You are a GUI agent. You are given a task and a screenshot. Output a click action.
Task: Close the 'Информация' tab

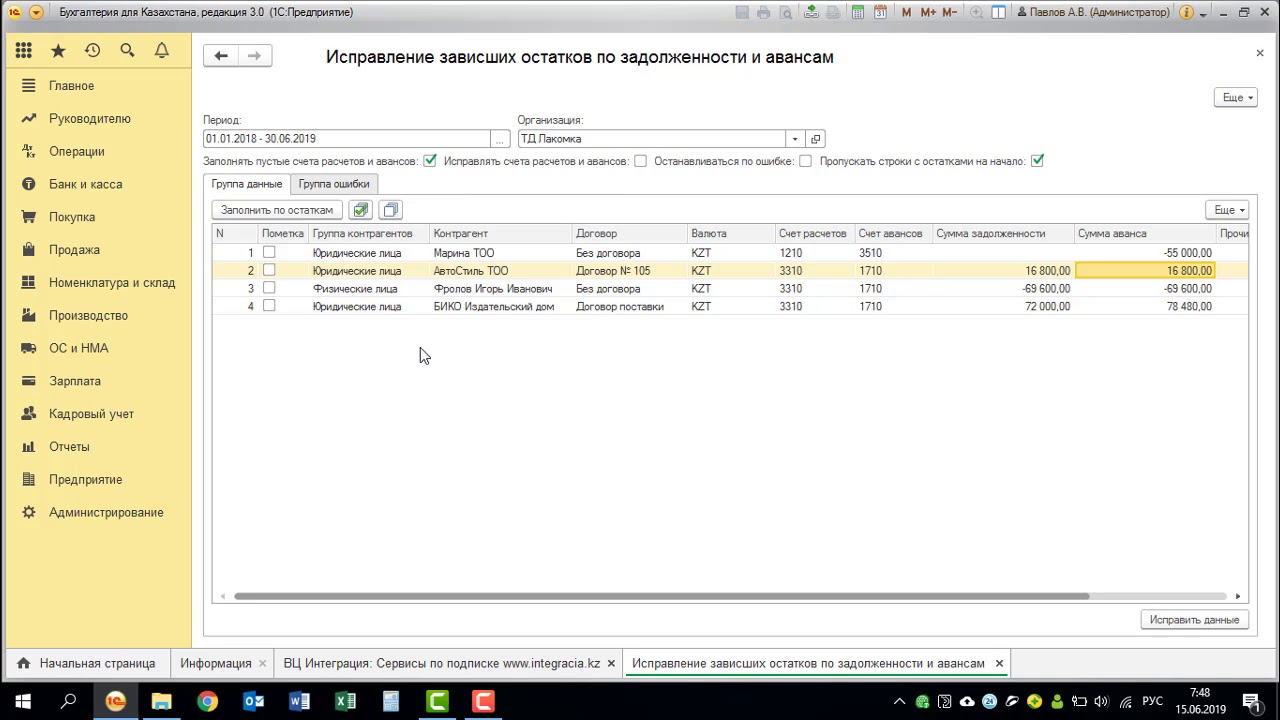[x=263, y=663]
